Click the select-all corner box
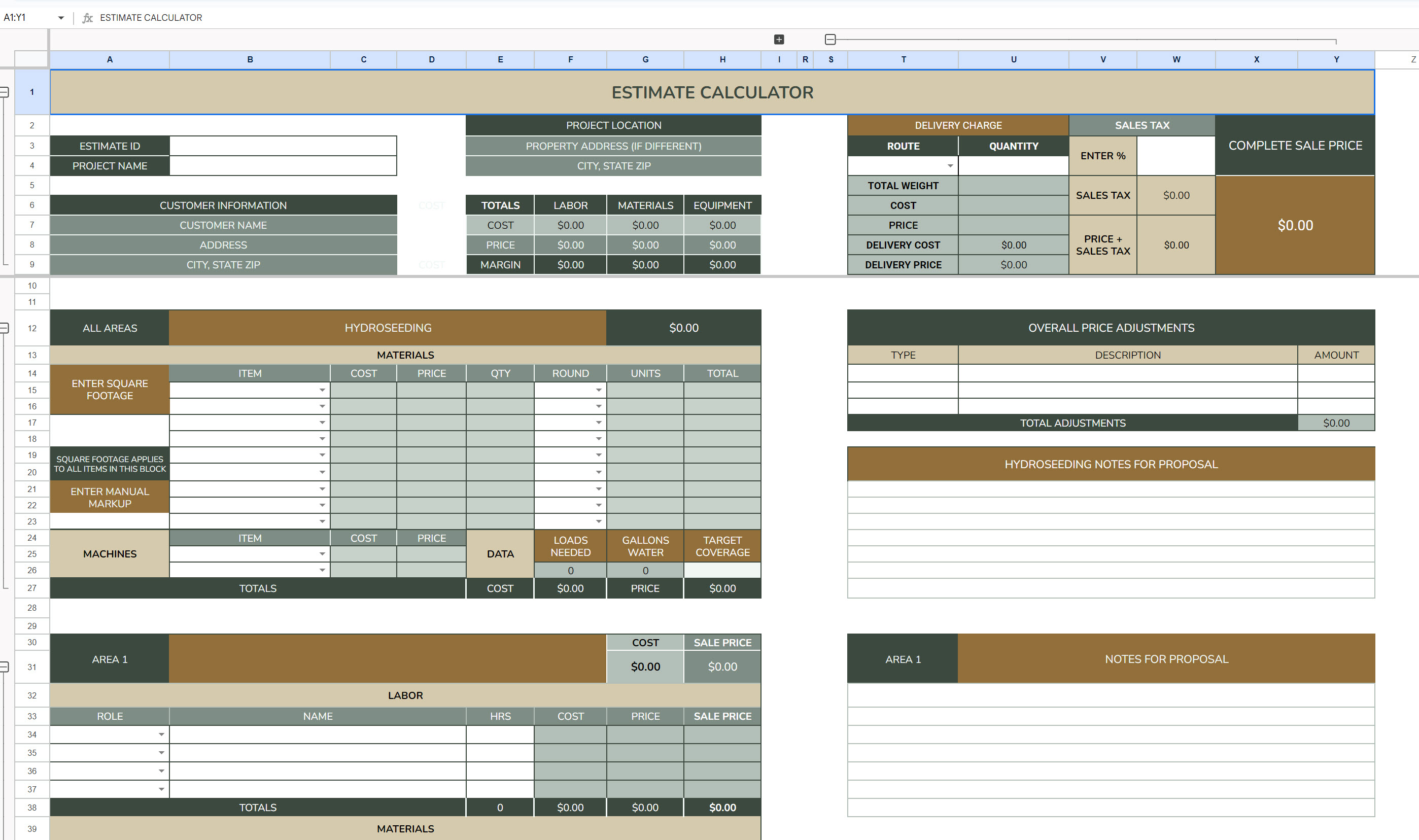The width and height of the screenshot is (1419, 840). click(x=31, y=59)
